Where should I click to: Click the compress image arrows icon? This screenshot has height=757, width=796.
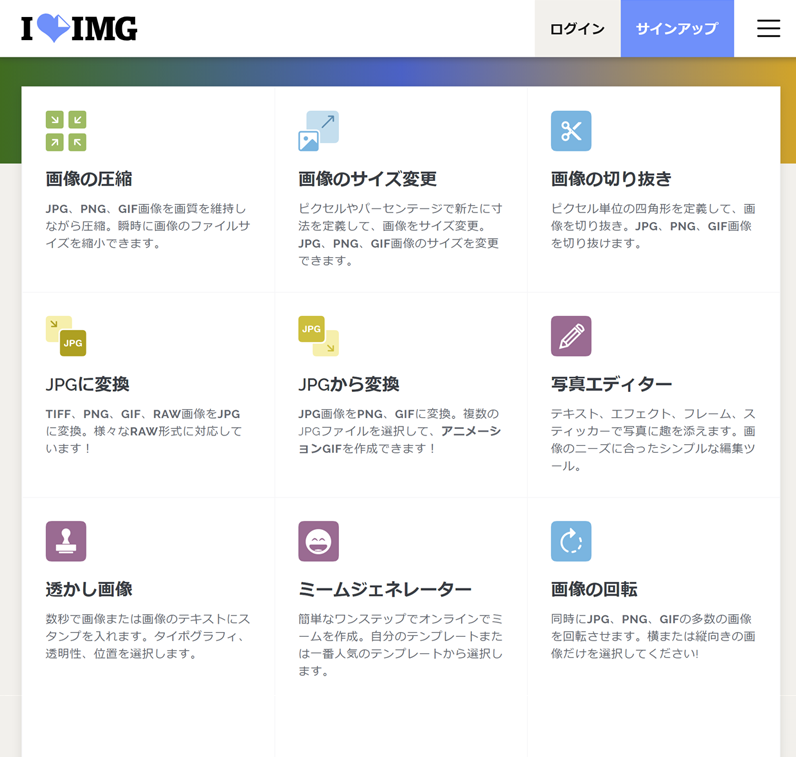point(66,131)
